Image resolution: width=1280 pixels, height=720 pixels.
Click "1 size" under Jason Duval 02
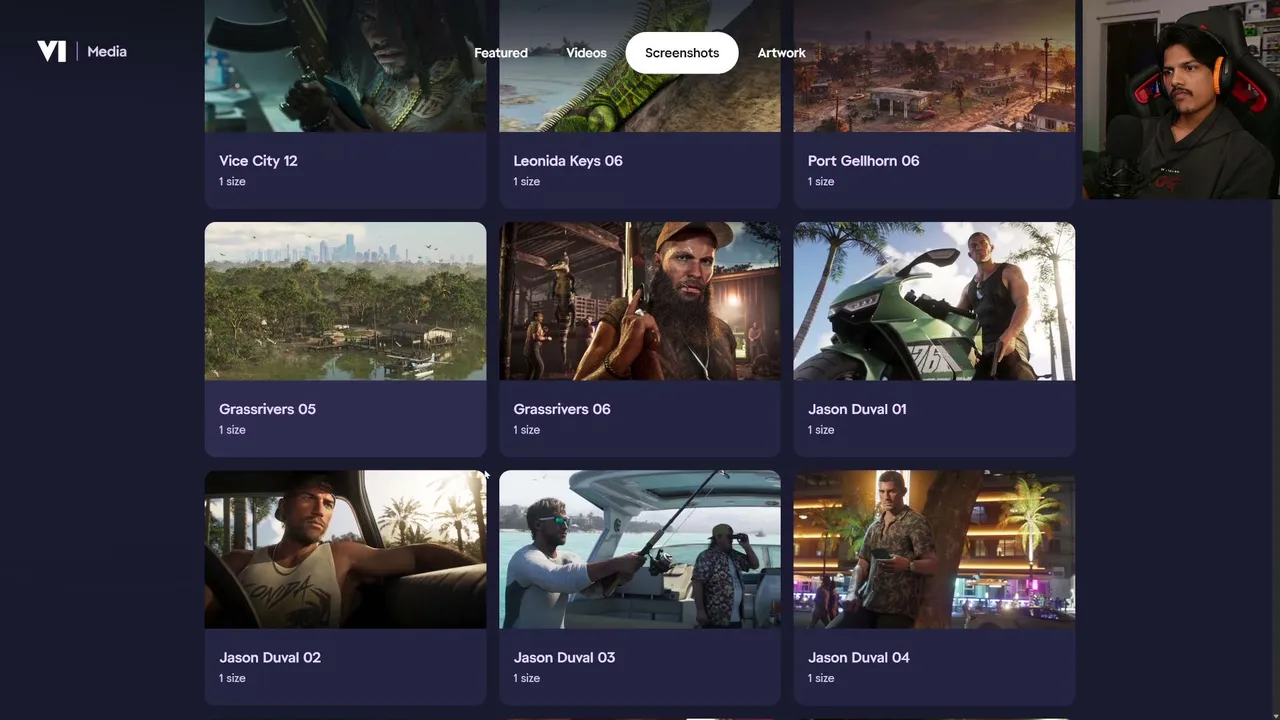[232, 678]
